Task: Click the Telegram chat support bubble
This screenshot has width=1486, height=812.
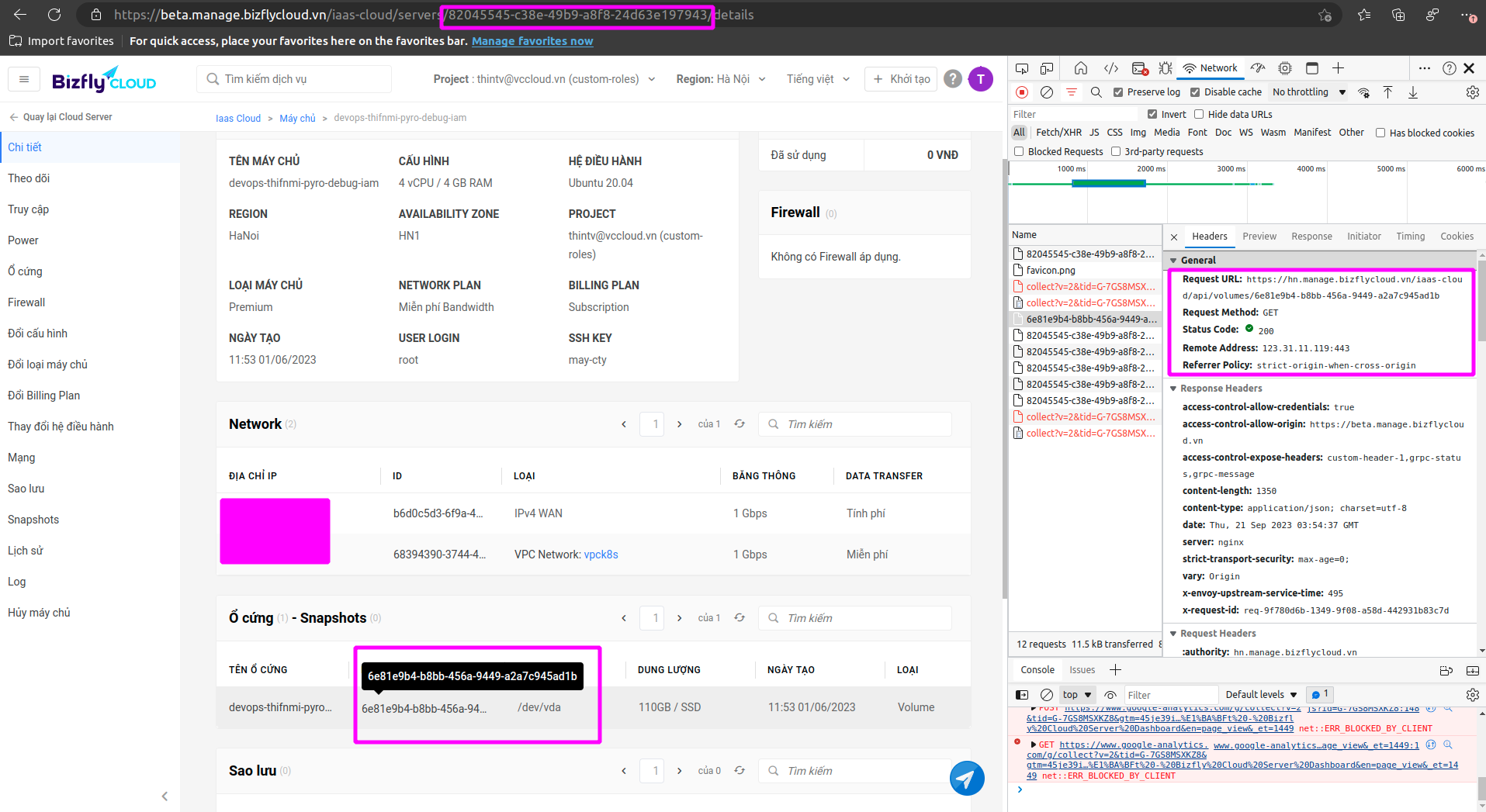Action: (x=967, y=778)
